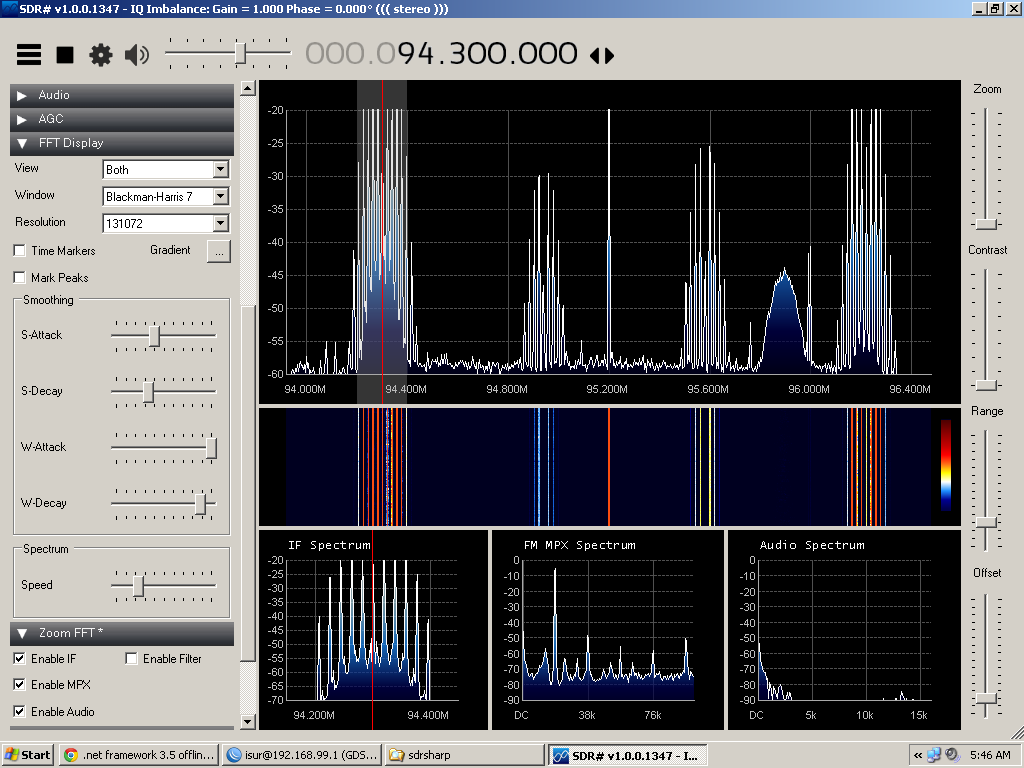The image size is (1024, 768).
Task: Click the Gradient ellipsis button
Action: [x=218, y=251]
